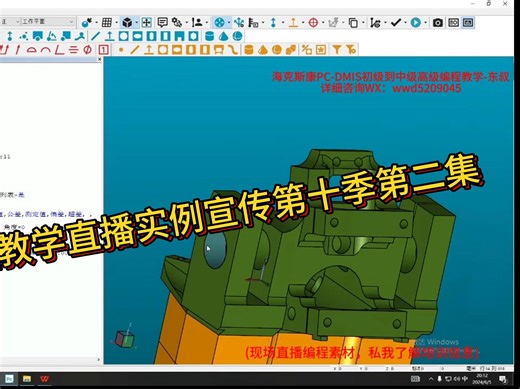The width and height of the screenshot is (520, 389).
Task: Select orange constructed cylinder icon
Action: point(249,50)
